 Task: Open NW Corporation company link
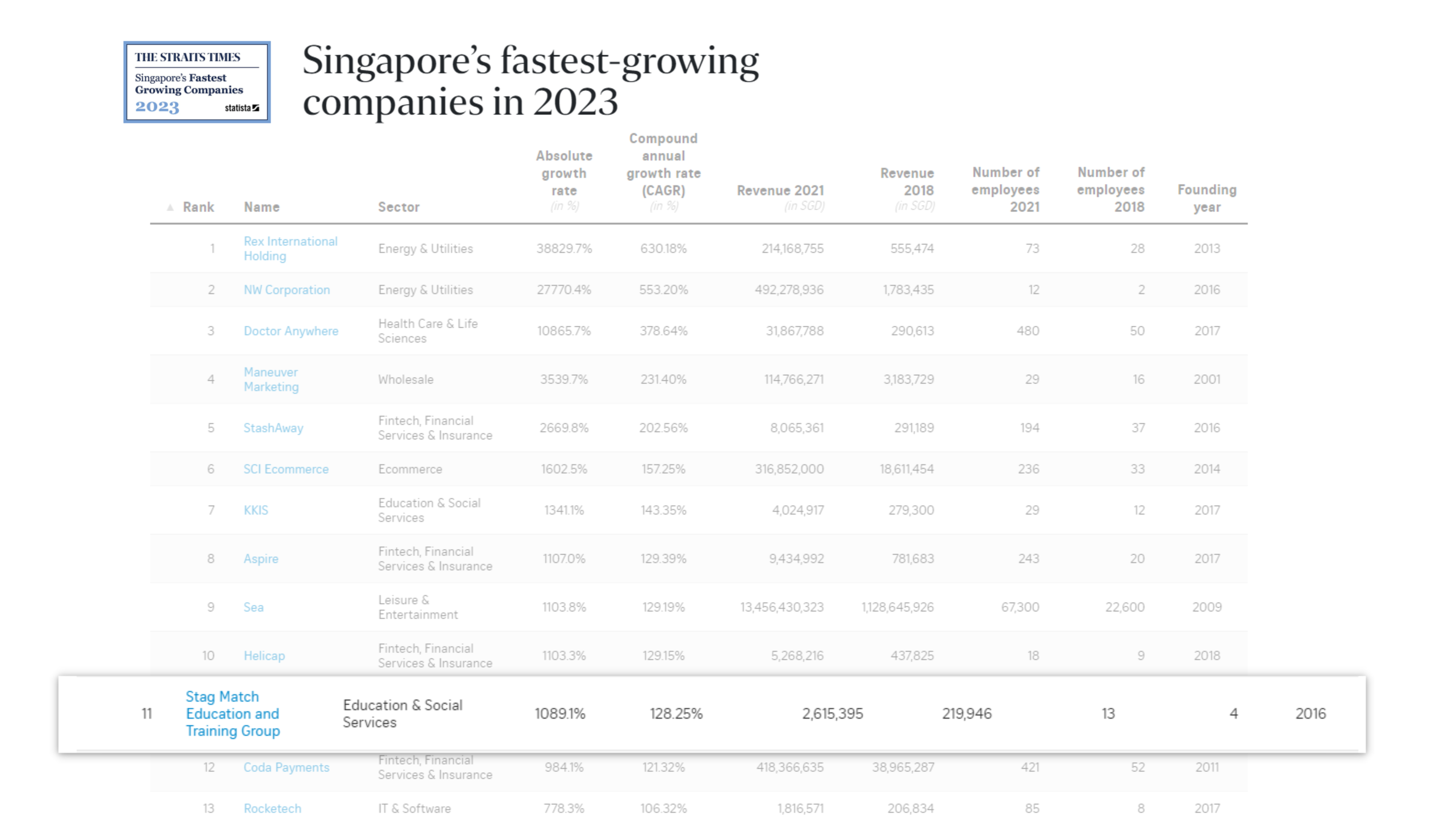(287, 290)
